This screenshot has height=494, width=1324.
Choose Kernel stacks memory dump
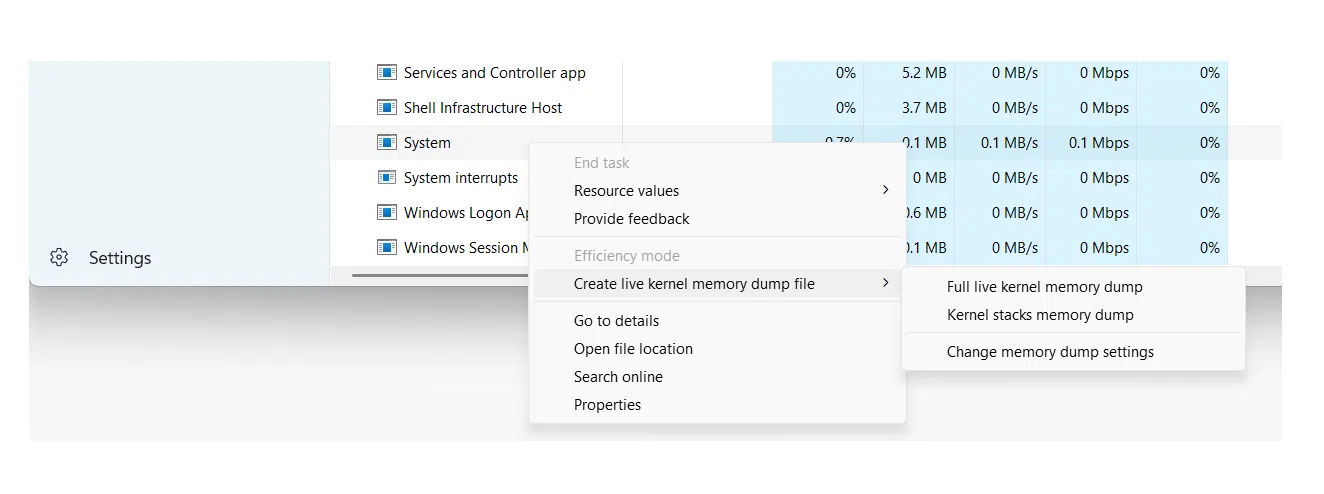(x=1040, y=315)
